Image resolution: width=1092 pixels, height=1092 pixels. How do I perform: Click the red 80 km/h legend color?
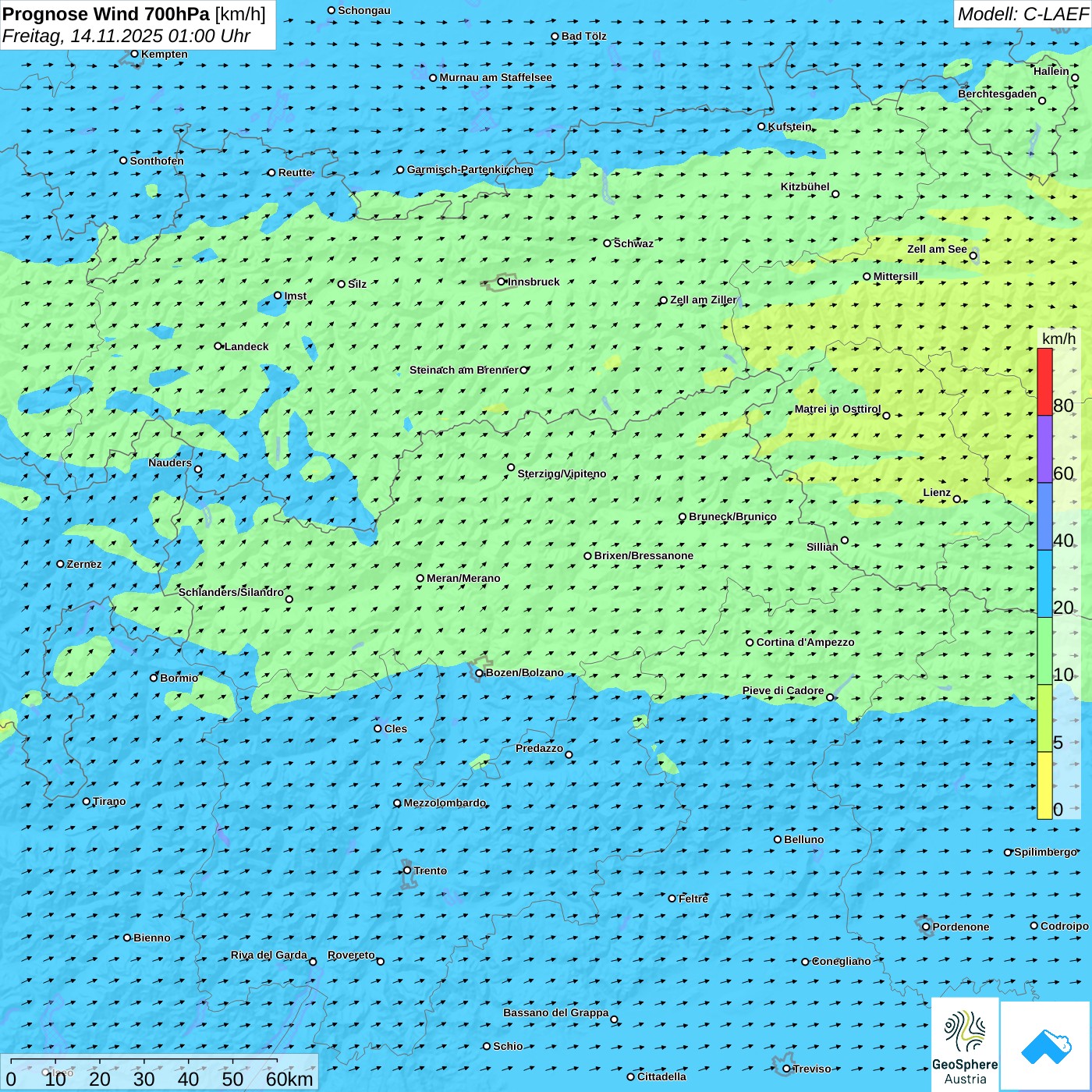1044,382
